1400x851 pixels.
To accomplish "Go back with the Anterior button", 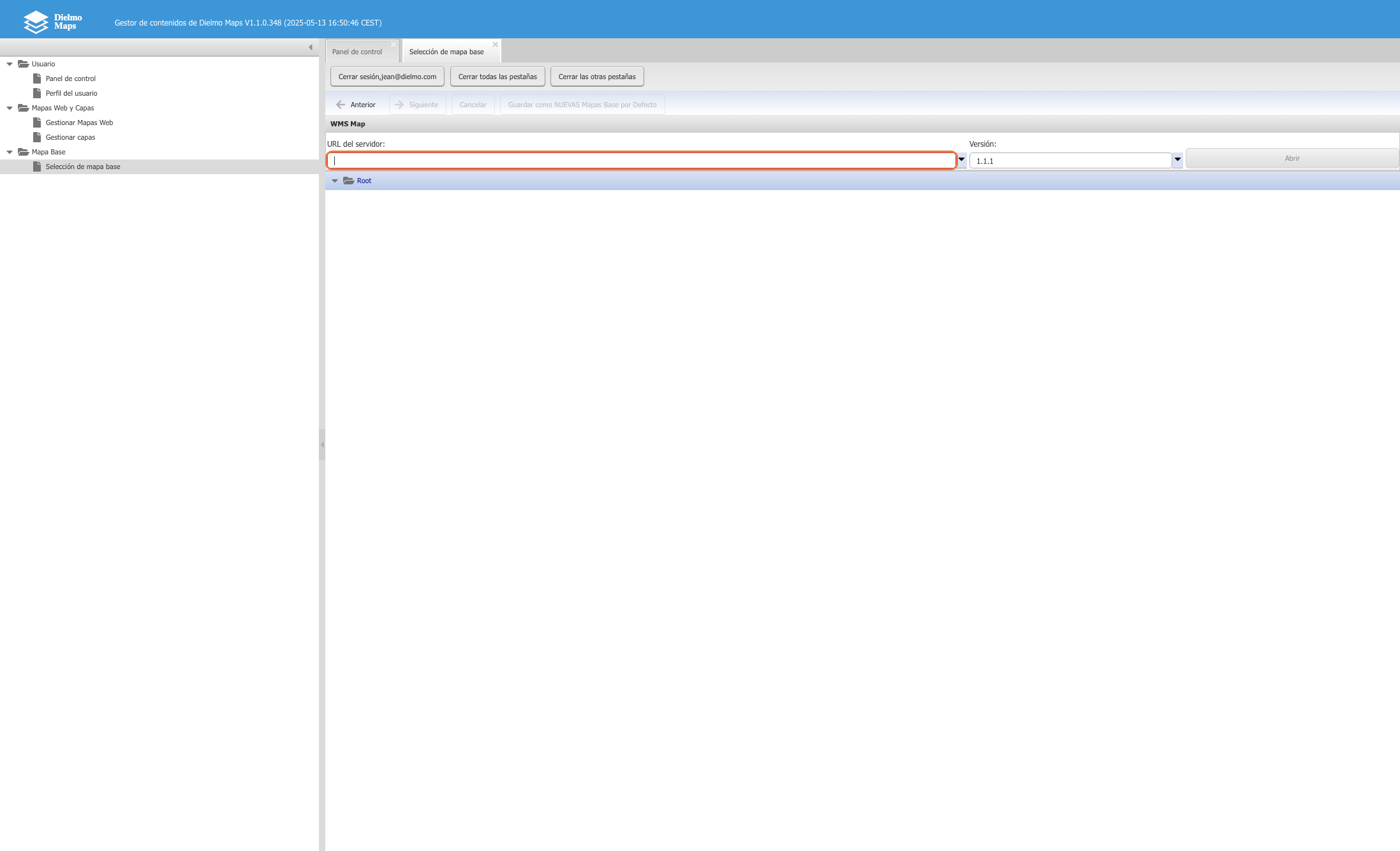I will pos(356,105).
